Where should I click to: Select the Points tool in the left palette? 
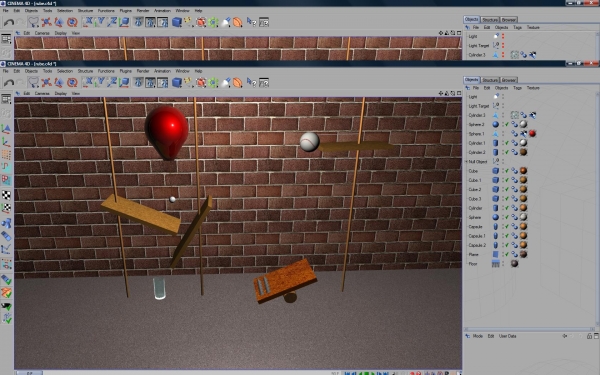[6, 155]
